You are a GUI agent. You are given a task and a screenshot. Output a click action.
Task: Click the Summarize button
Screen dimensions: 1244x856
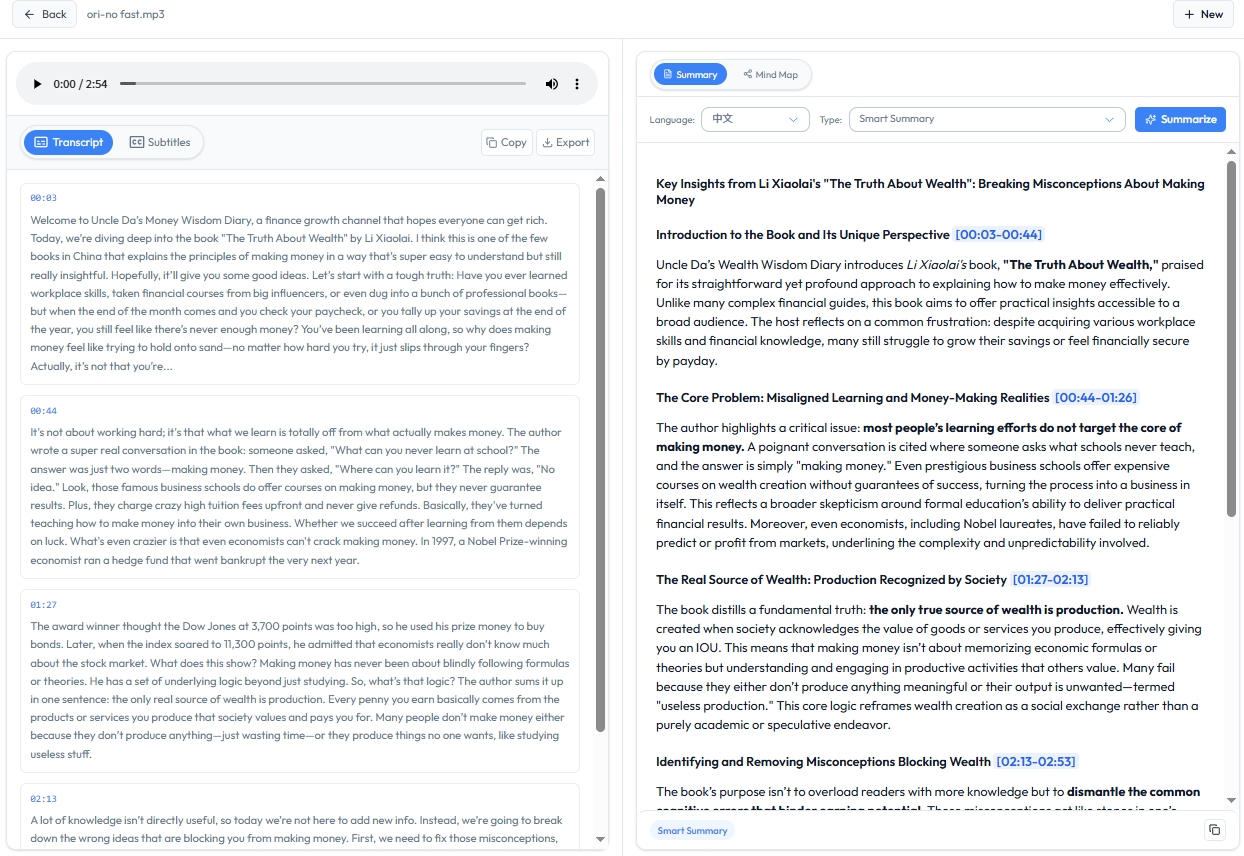click(x=1180, y=119)
